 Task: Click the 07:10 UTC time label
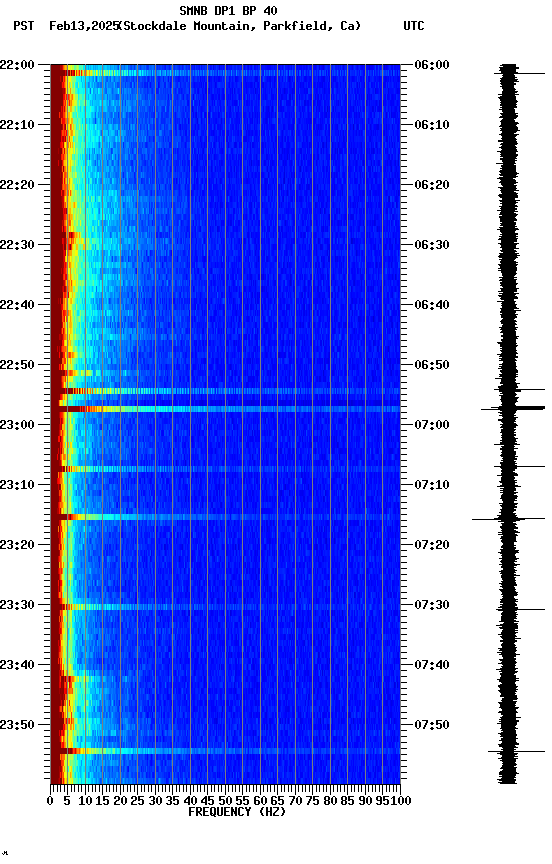[431, 485]
